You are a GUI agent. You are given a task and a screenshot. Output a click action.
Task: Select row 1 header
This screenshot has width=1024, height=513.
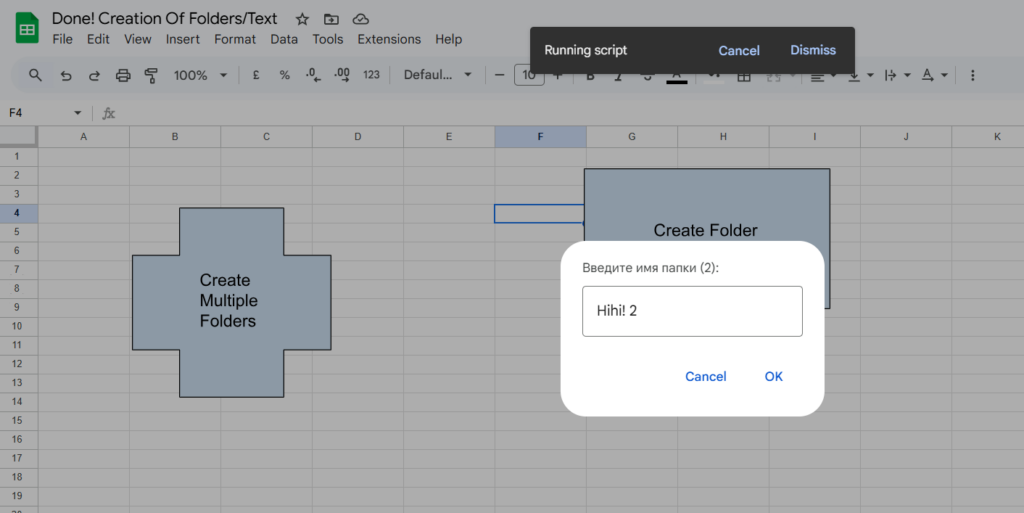tap(18, 157)
